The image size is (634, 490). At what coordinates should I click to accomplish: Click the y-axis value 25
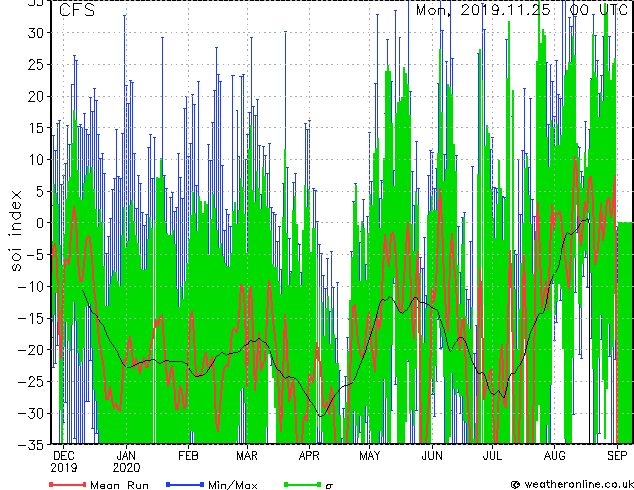(x=36, y=64)
